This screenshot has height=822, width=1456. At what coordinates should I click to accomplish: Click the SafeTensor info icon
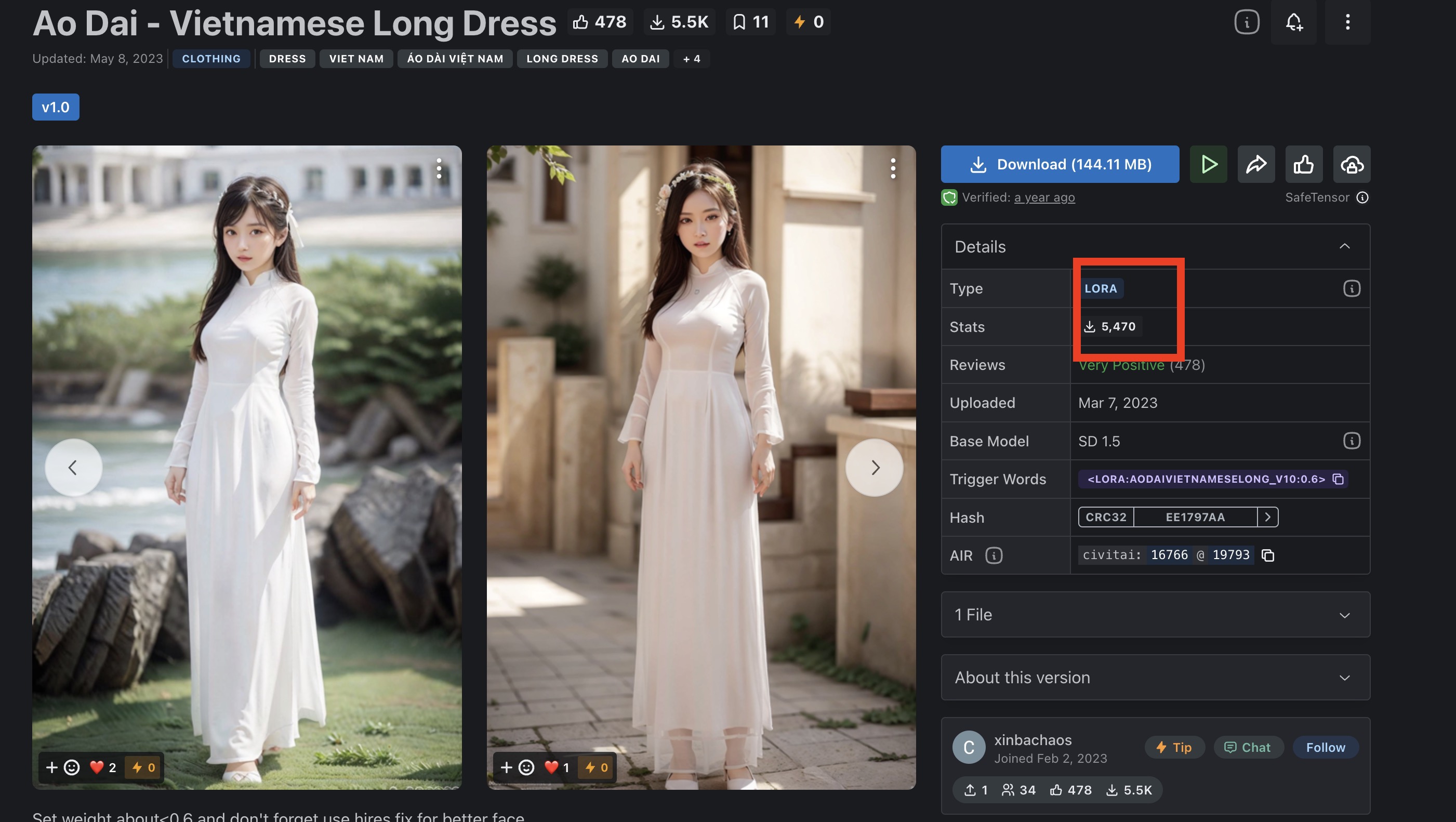[x=1363, y=197]
